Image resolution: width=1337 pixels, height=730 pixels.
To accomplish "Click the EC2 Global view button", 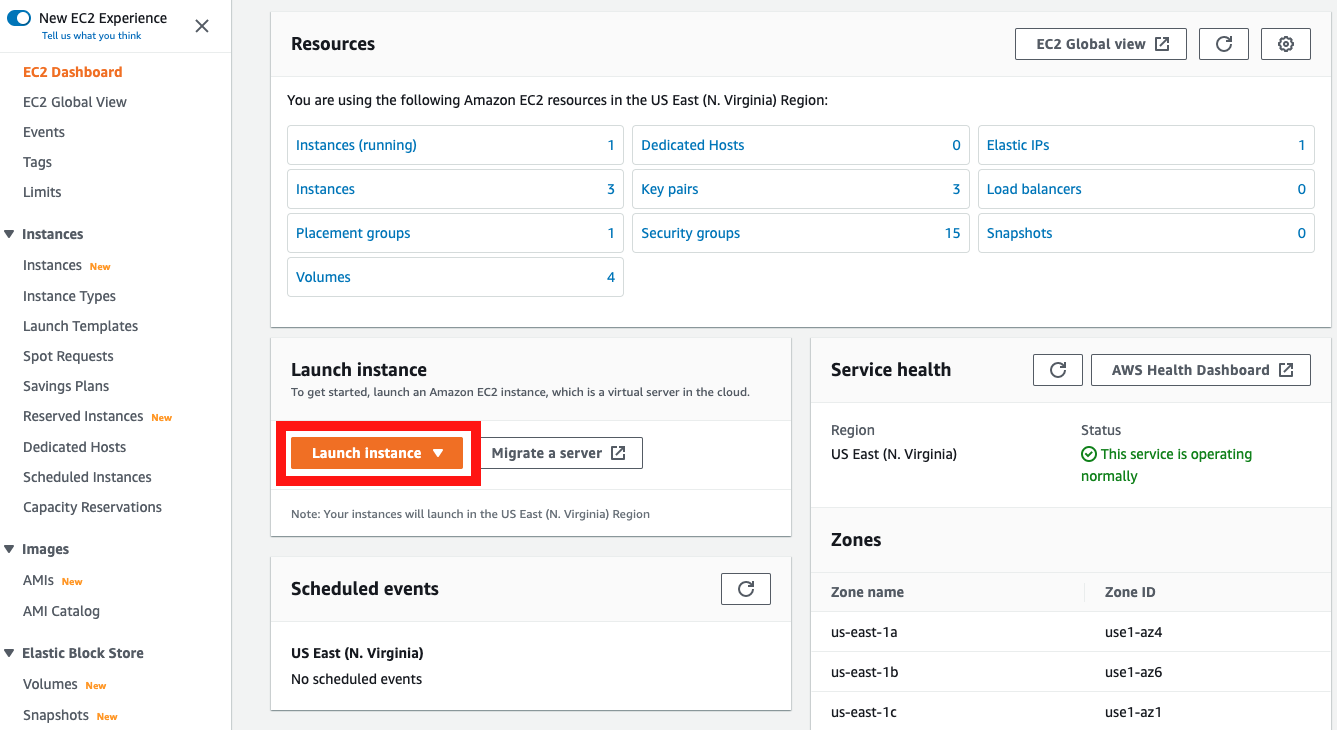I will (1101, 44).
